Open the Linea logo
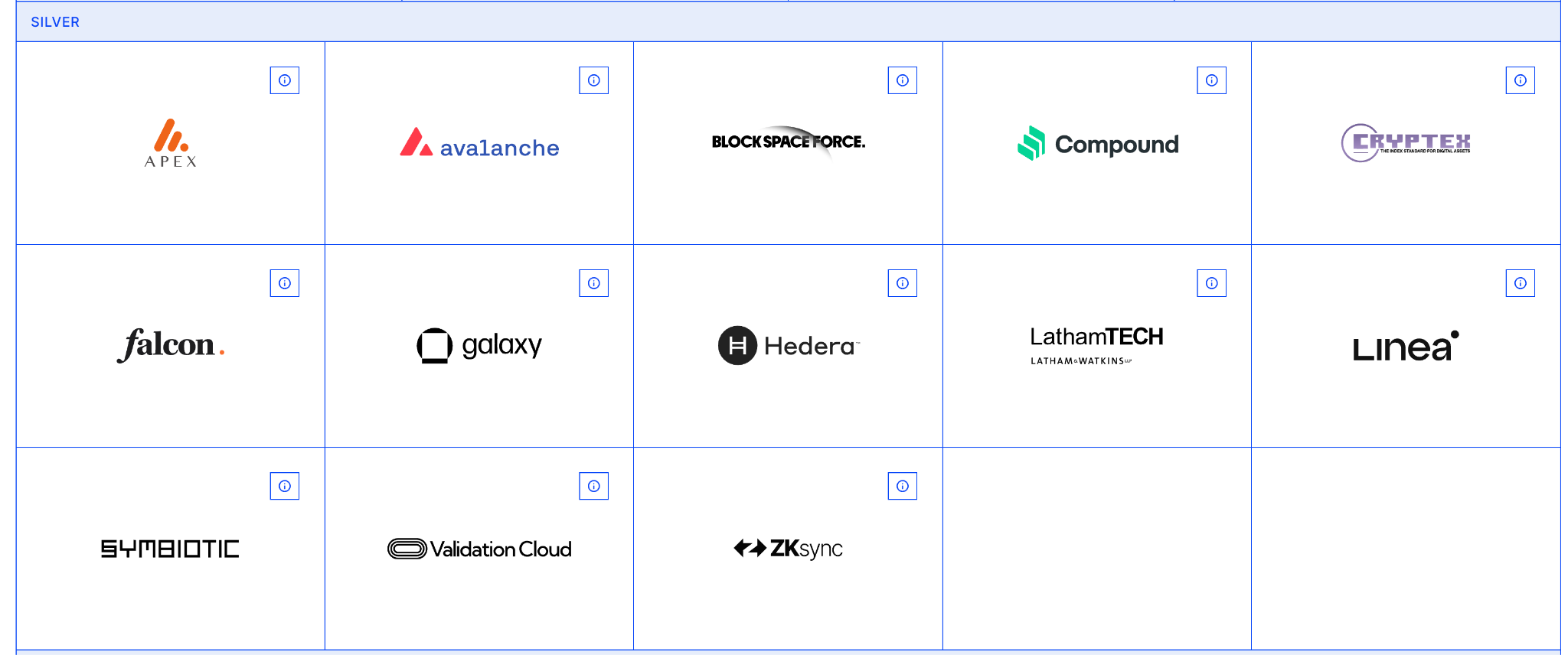Screen dimensions: 1568x655 tap(1406, 347)
